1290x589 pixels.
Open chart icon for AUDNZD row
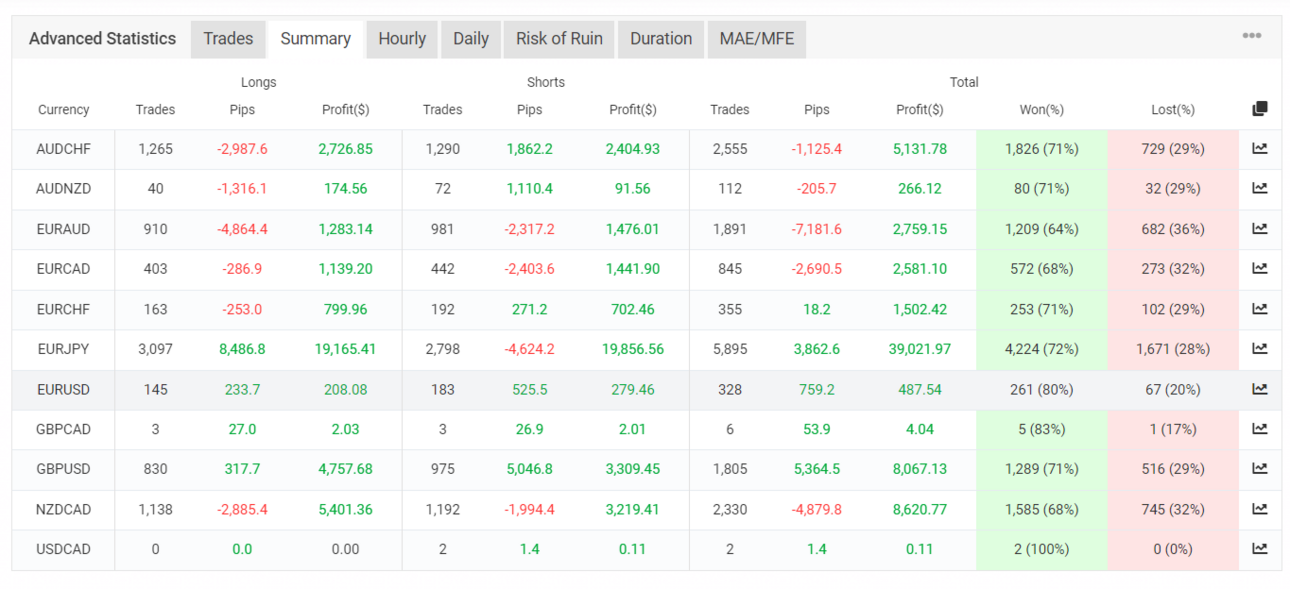click(x=1259, y=189)
